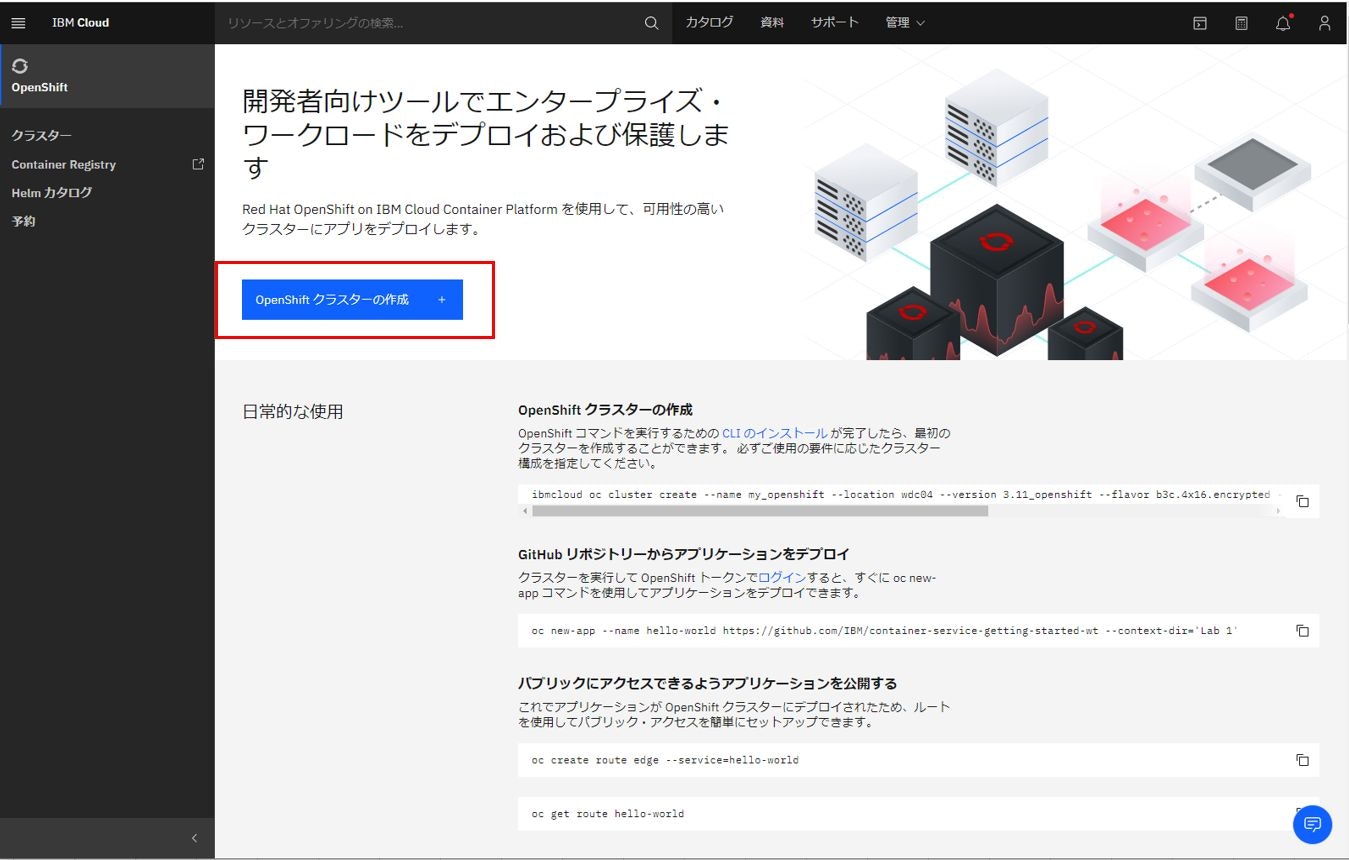Open the chat support bubble
The width and height of the screenshot is (1349, 860).
click(1312, 824)
